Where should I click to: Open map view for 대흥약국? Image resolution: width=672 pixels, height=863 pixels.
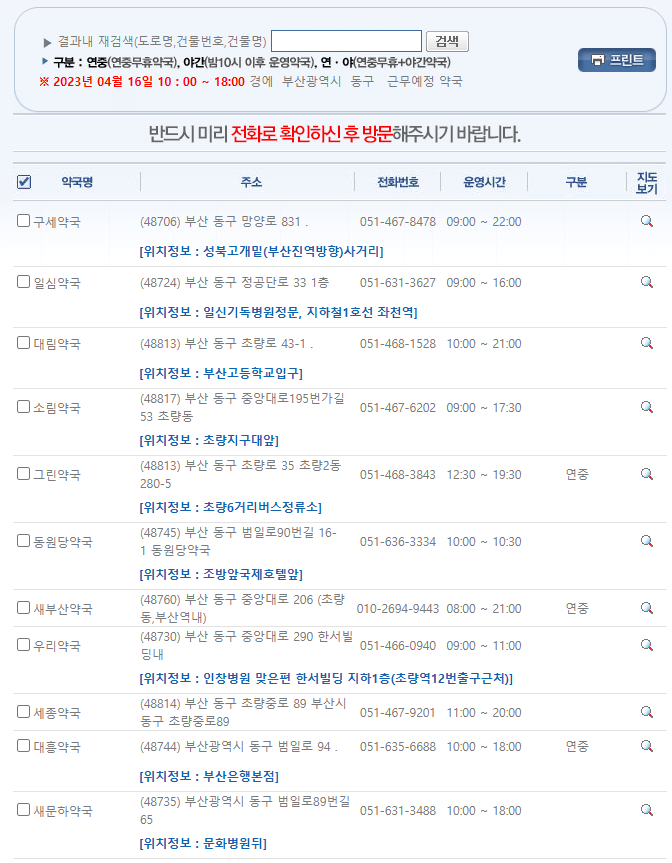pos(647,746)
